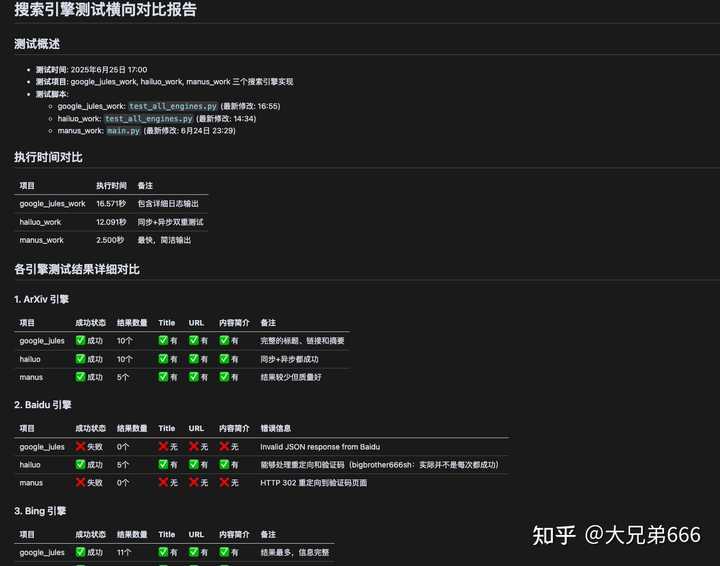Click google_jules_work in the execution time table
Viewport: 720px width, 566px height.
[52, 203]
